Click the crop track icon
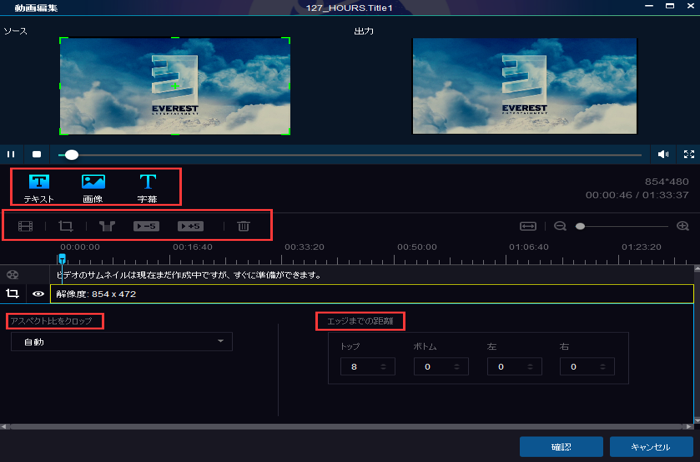This screenshot has height=462, width=700. 12,294
